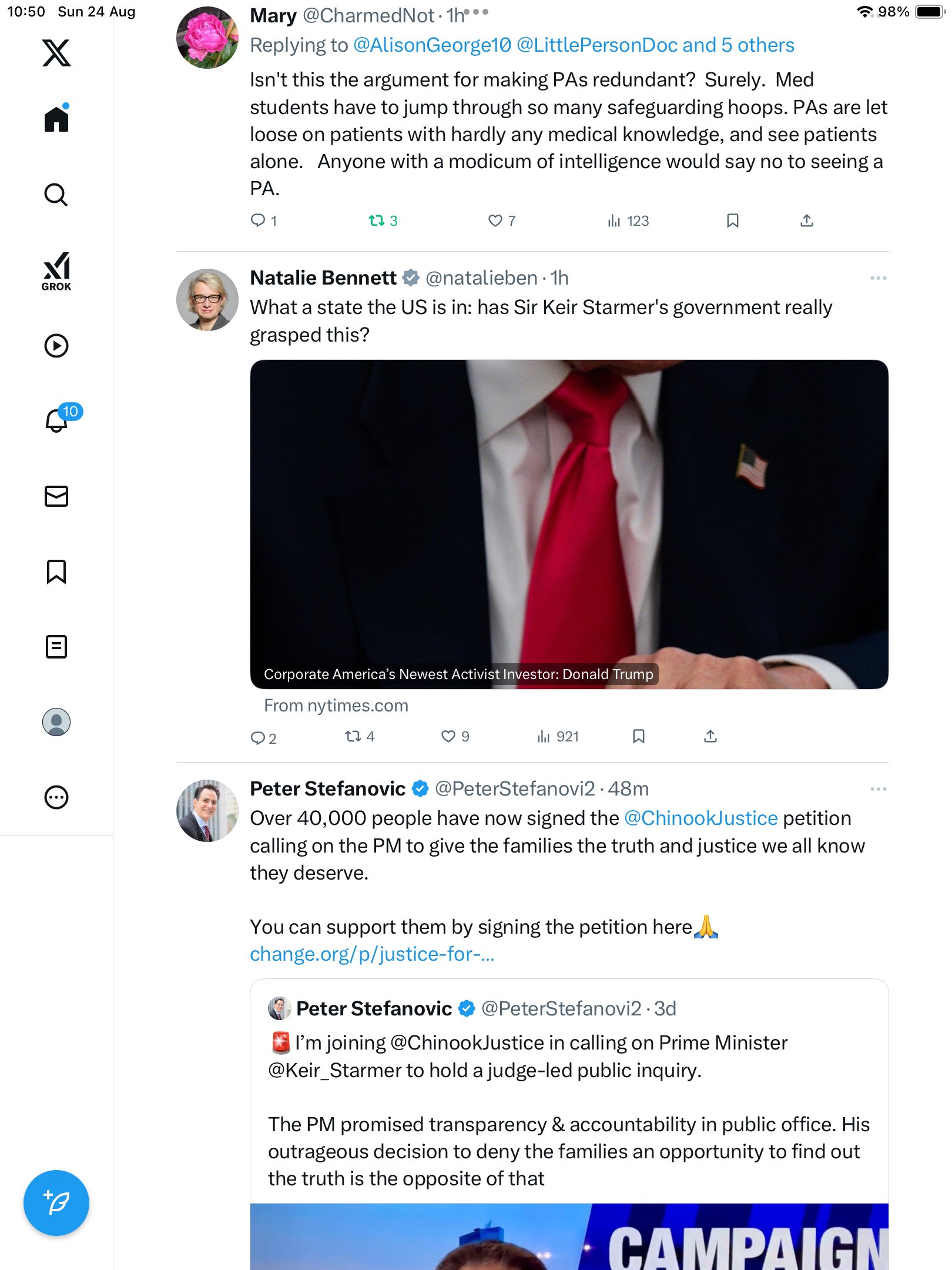Share Natalie Bennett's post
Image resolution: width=952 pixels, height=1270 pixels.
click(x=710, y=736)
